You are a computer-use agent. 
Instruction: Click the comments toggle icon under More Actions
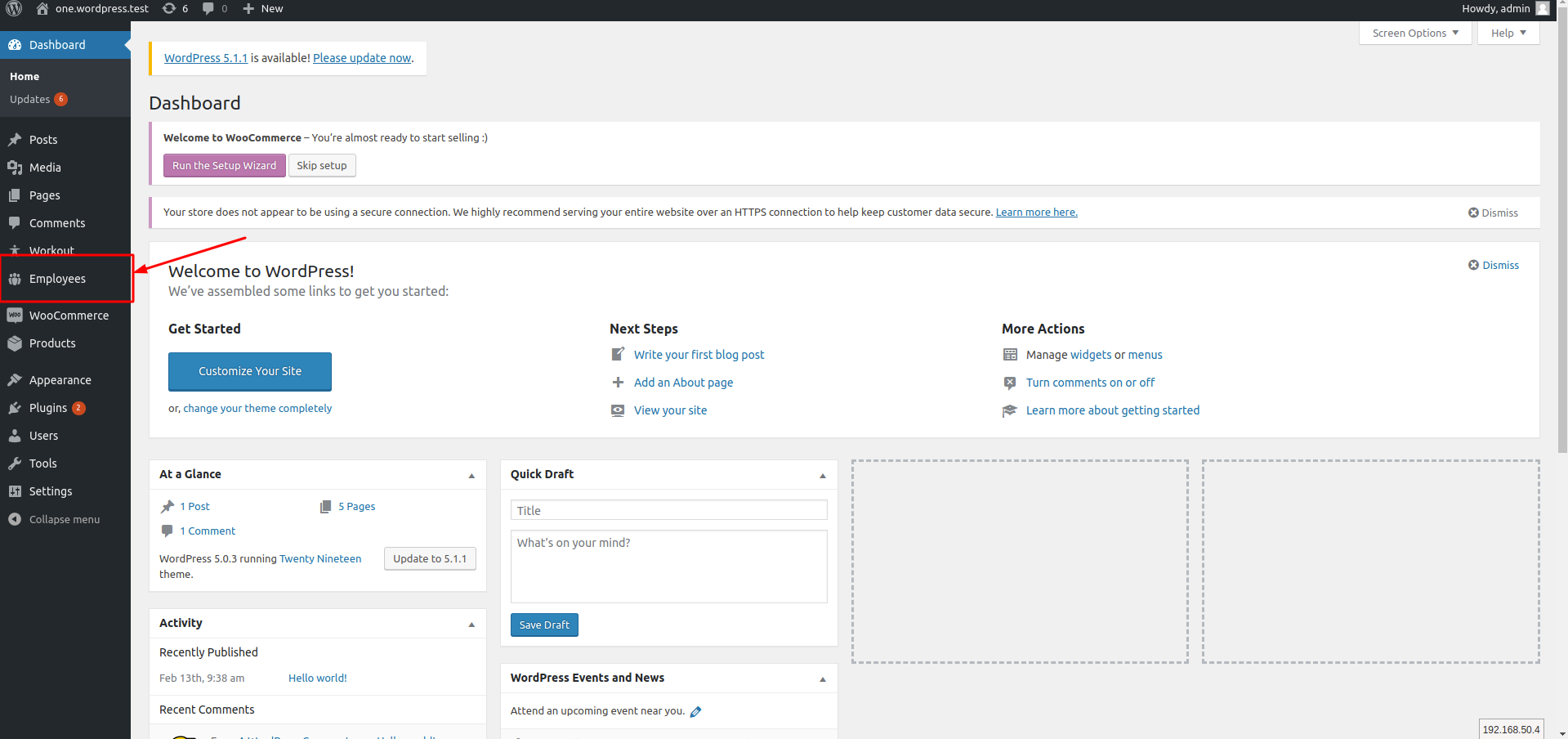(x=1010, y=383)
